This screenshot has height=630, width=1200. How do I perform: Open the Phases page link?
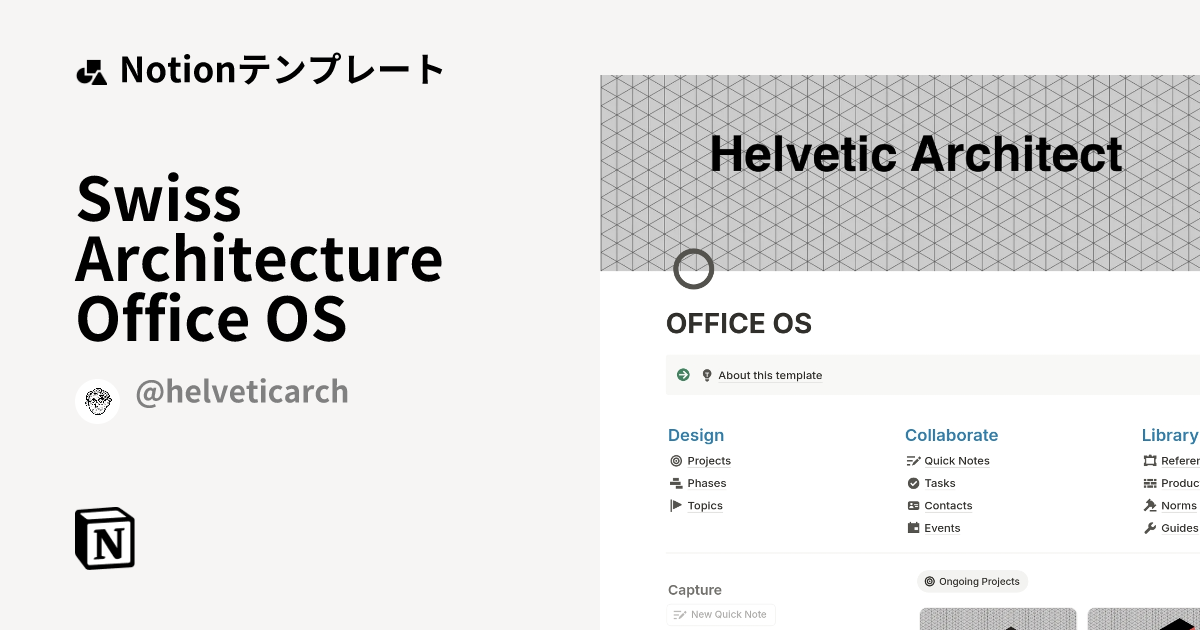(x=707, y=483)
